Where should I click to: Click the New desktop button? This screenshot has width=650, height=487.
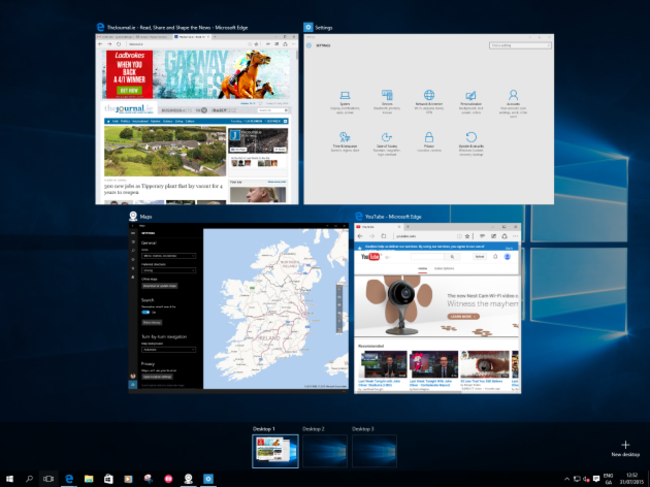coord(625,448)
